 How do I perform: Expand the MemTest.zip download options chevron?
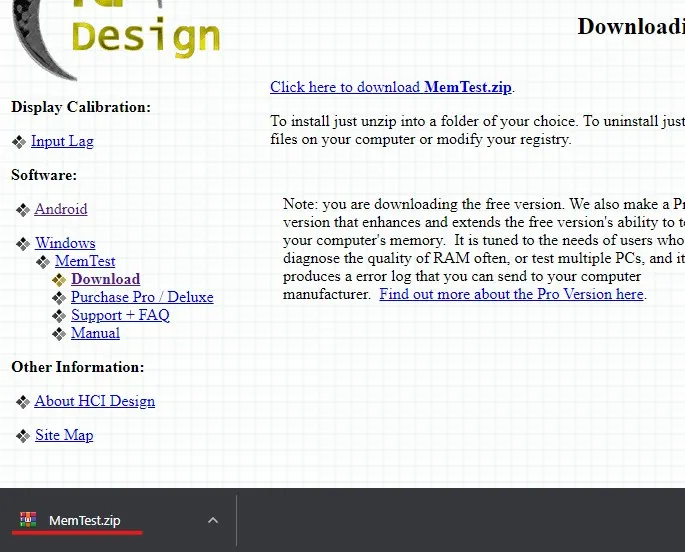[x=212, y=520]
